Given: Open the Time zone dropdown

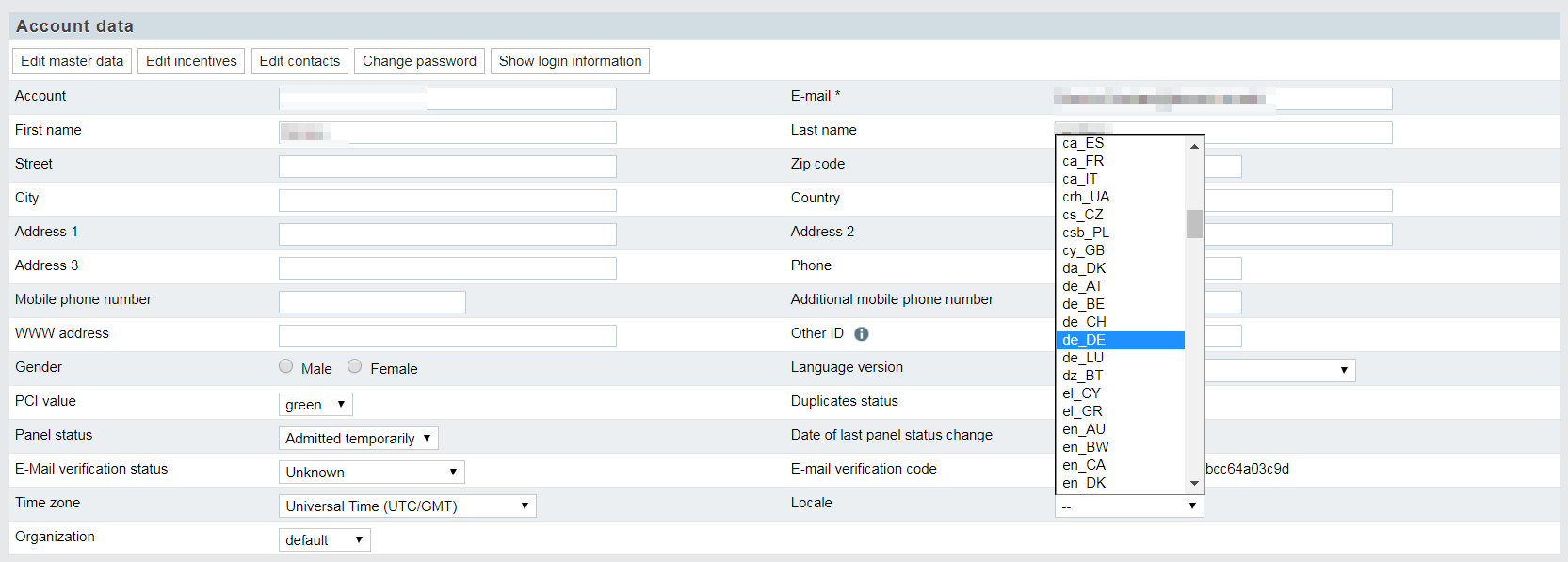Looking at the screenshot, I should [408, 506].
